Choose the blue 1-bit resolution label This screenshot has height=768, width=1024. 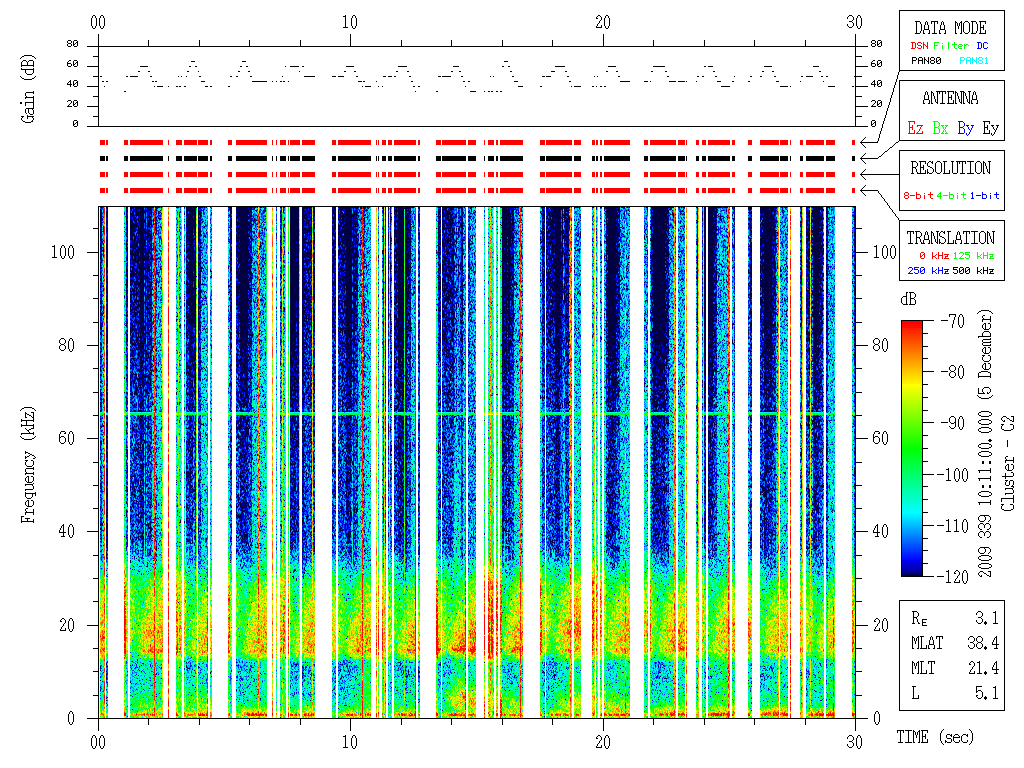click(984, 195)
